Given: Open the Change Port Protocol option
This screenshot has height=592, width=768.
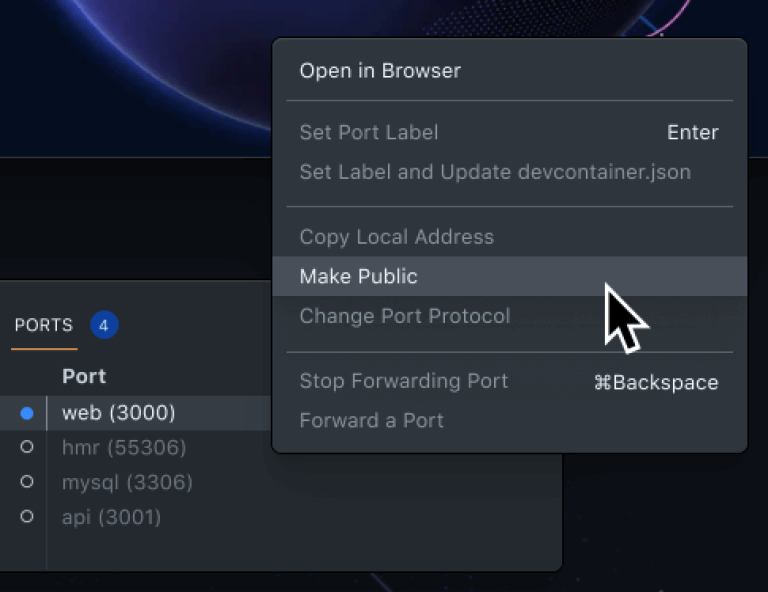Looking at the screenshot, I should pos(405,316).
